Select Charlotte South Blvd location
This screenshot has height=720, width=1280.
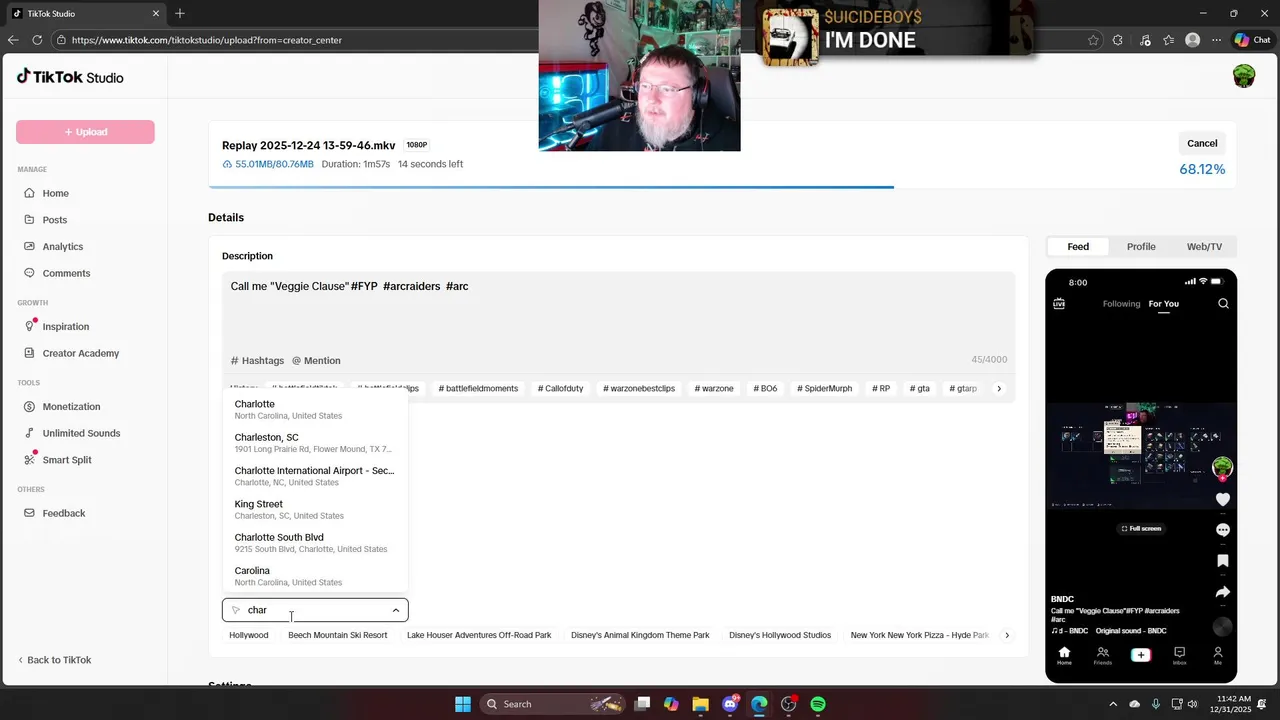315,543
